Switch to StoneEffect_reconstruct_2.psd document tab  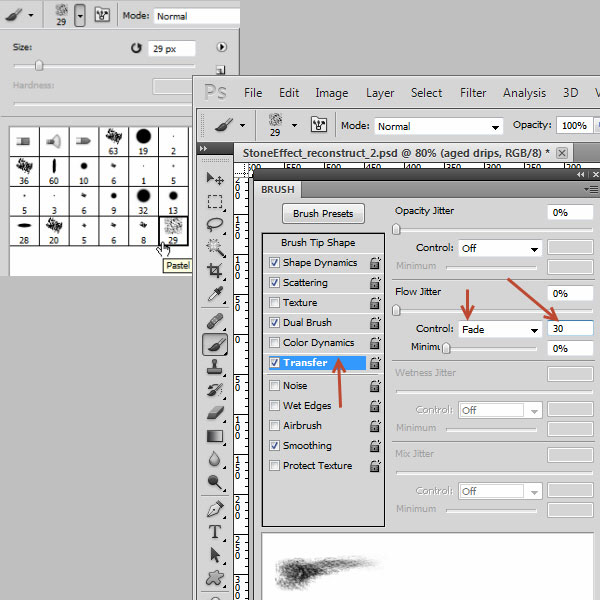click(396, 153)
